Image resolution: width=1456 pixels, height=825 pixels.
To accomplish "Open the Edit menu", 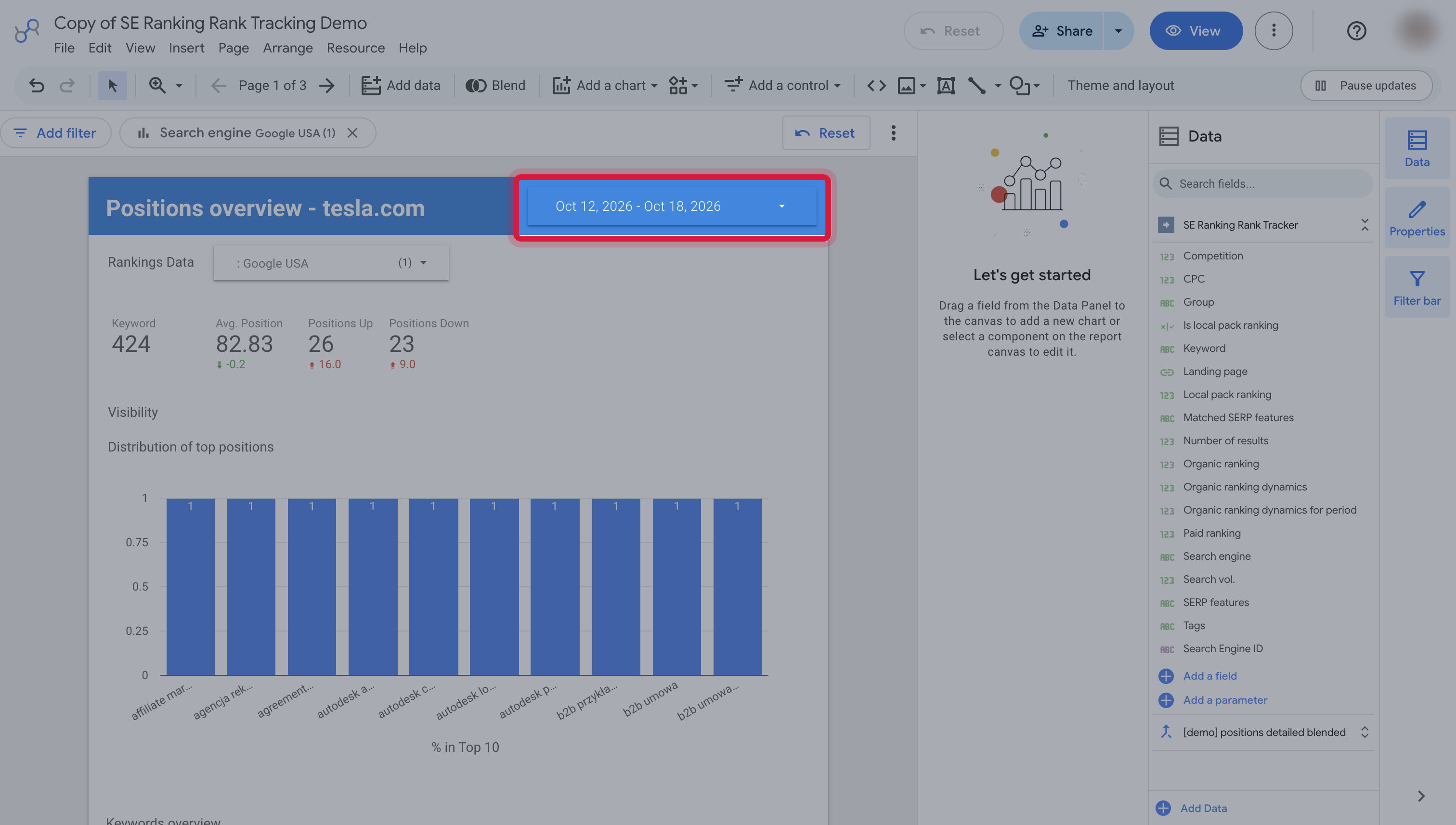I will tap(100, 48).
